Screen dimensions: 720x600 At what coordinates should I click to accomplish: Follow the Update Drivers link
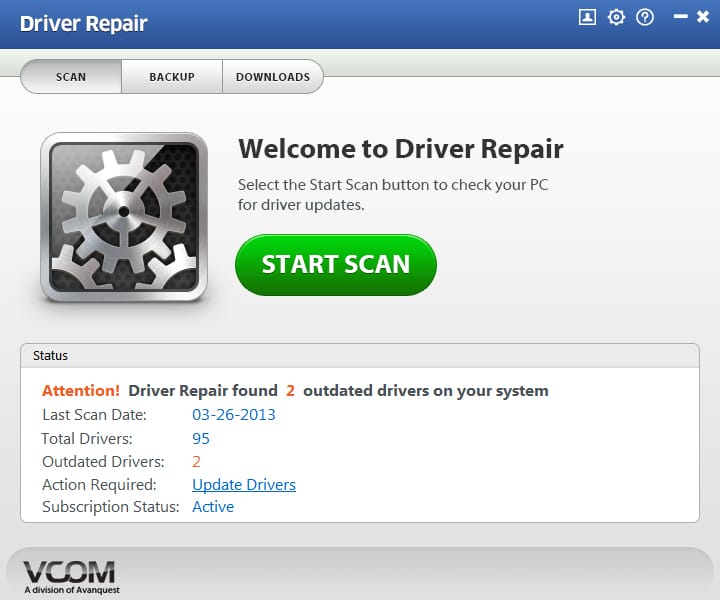244,485
